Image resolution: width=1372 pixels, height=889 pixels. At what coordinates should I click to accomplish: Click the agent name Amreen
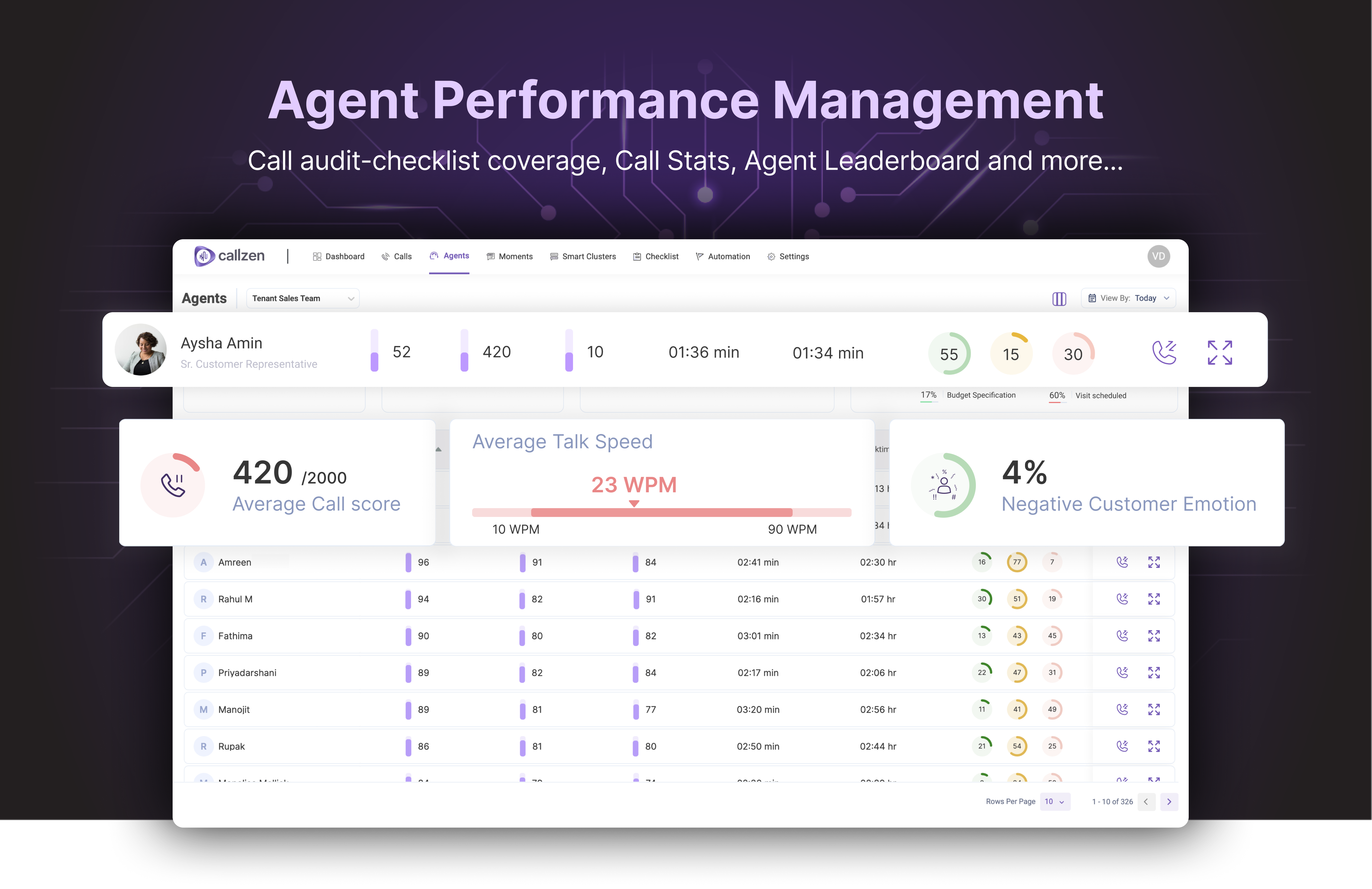[x=235, y=562]
